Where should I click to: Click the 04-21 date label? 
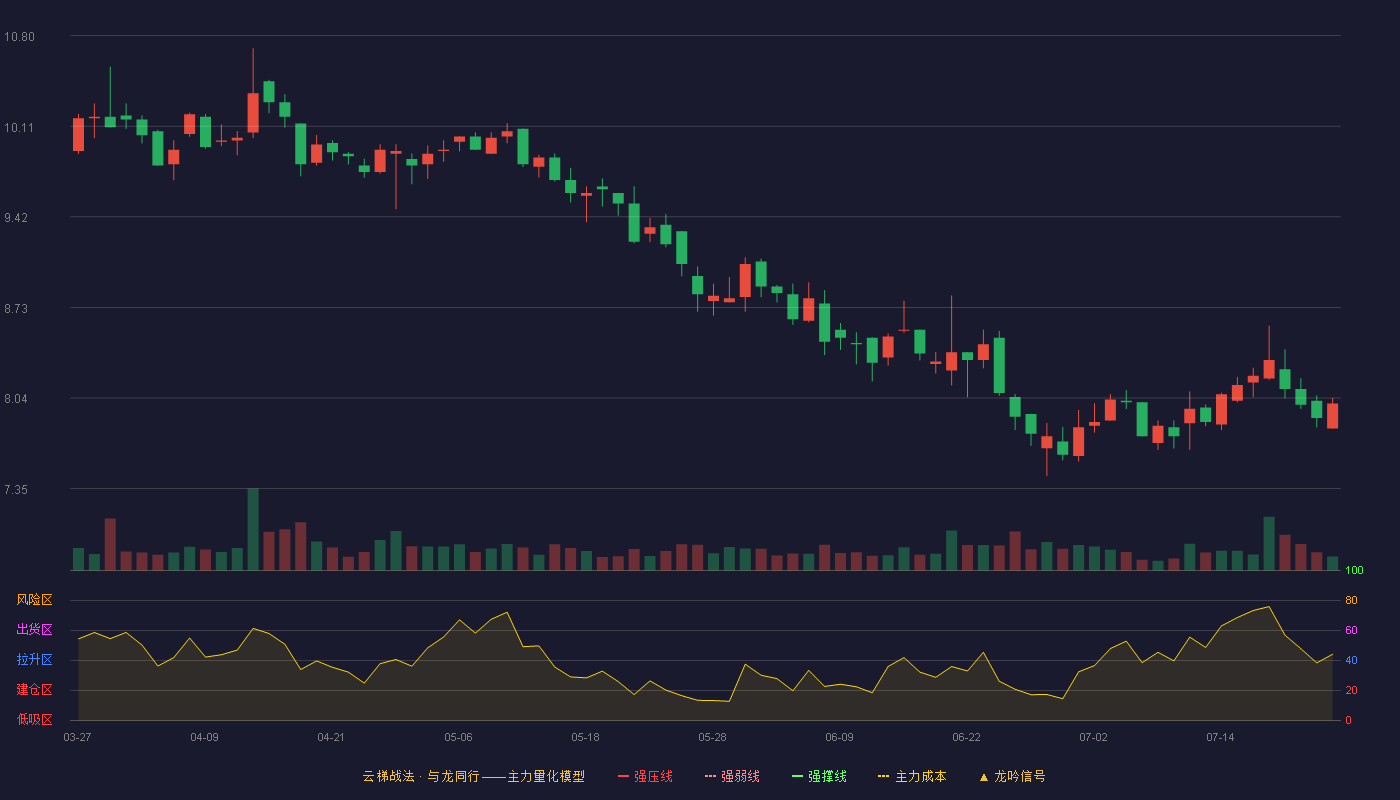pyautogui.click(x=331, y=737)
